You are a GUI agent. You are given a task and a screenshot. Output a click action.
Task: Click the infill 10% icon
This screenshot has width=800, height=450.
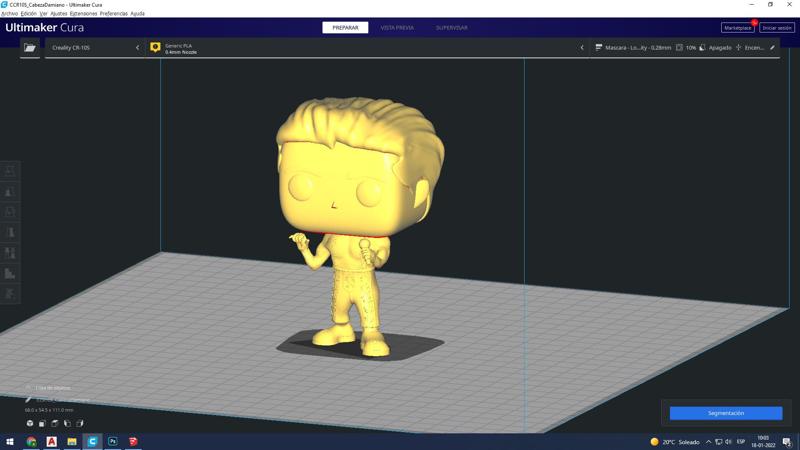[x=679, y=47]
